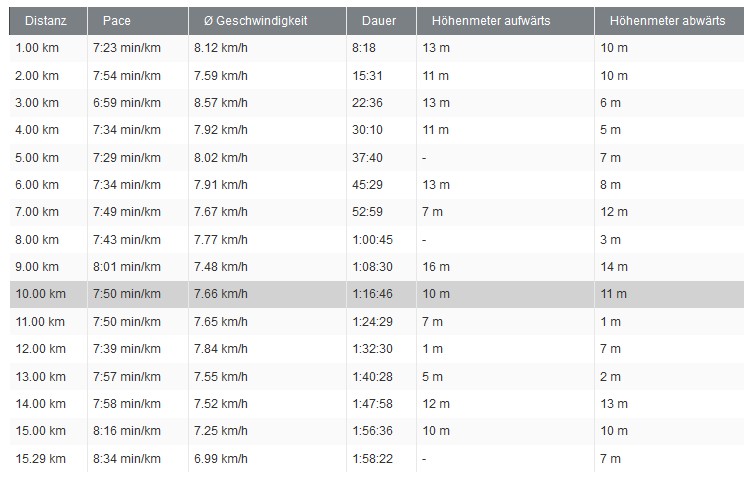The width and height of the screenshot is (744, 482).
Task: Click the 8.57 km/h speed cell
Action: (x=222, y=103)
